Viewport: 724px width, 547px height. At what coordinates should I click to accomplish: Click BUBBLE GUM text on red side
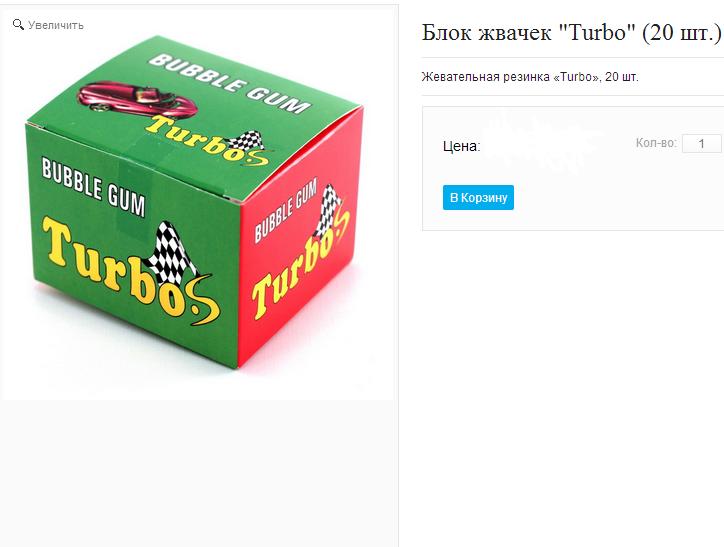[285, 210]
